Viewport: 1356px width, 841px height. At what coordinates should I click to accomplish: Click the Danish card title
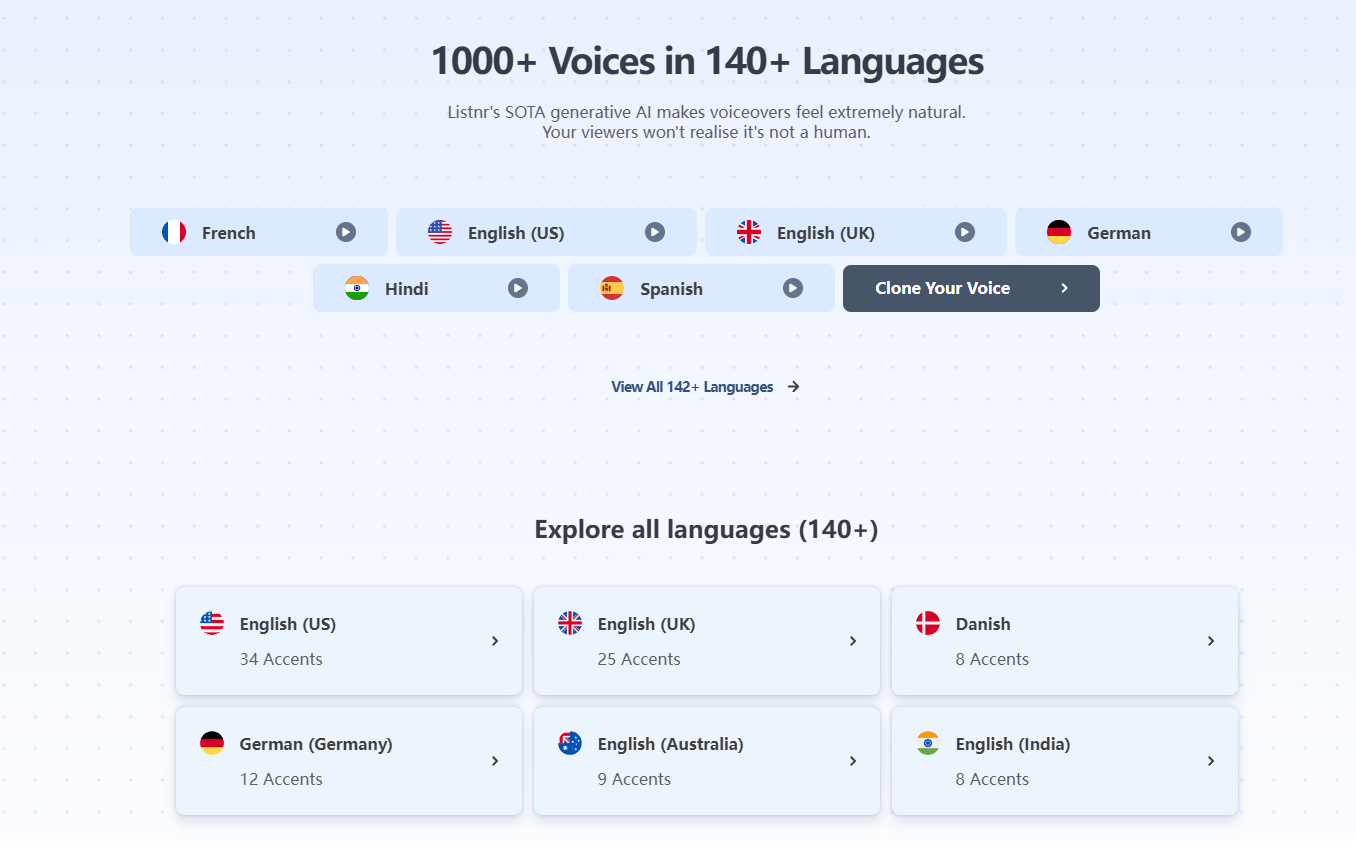(x=983, y=624)
